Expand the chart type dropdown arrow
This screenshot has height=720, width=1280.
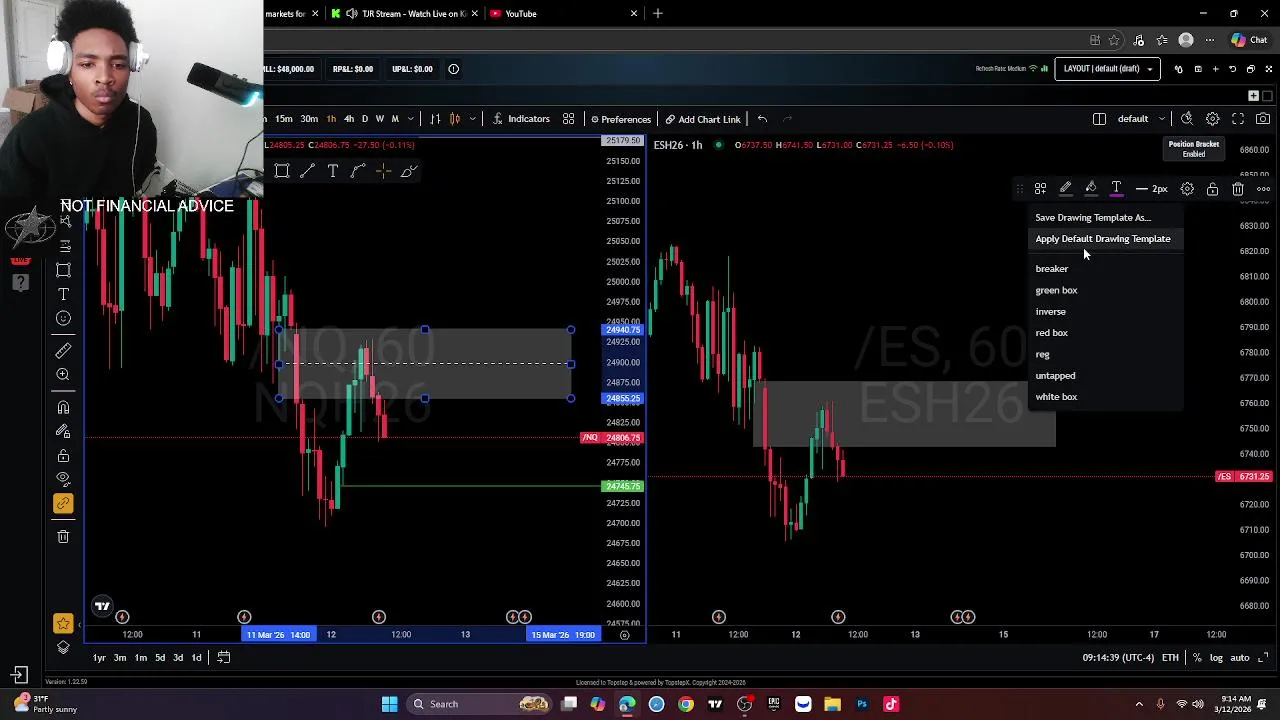[472, 119]
